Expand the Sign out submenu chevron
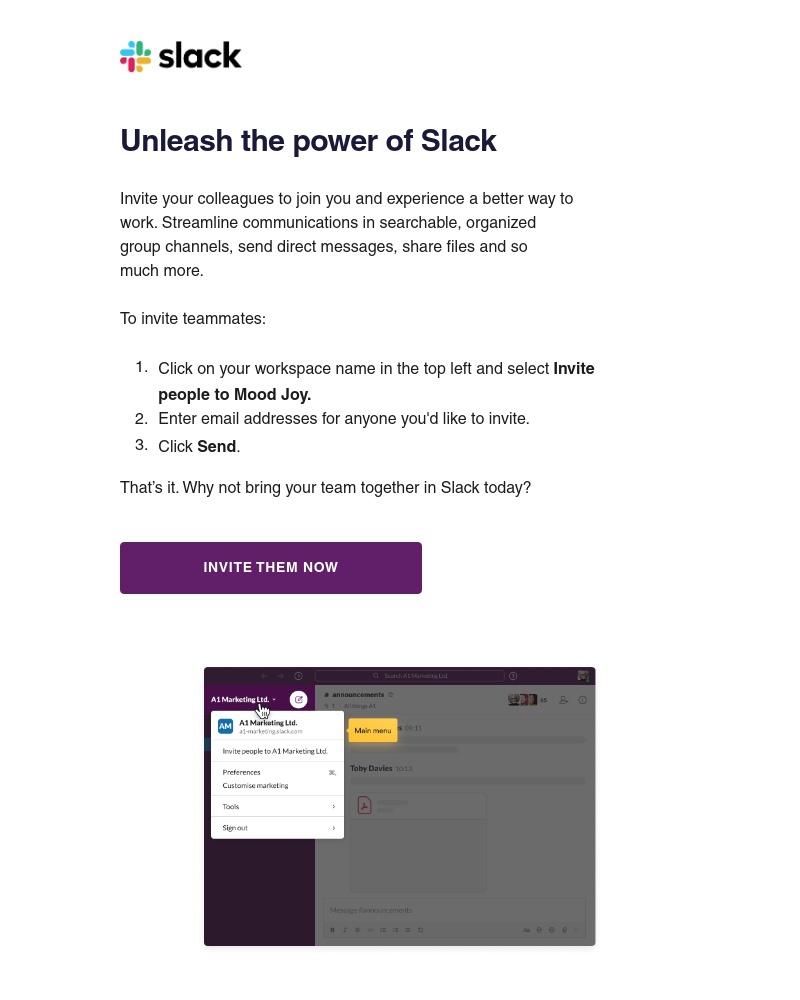 point(334,828)
